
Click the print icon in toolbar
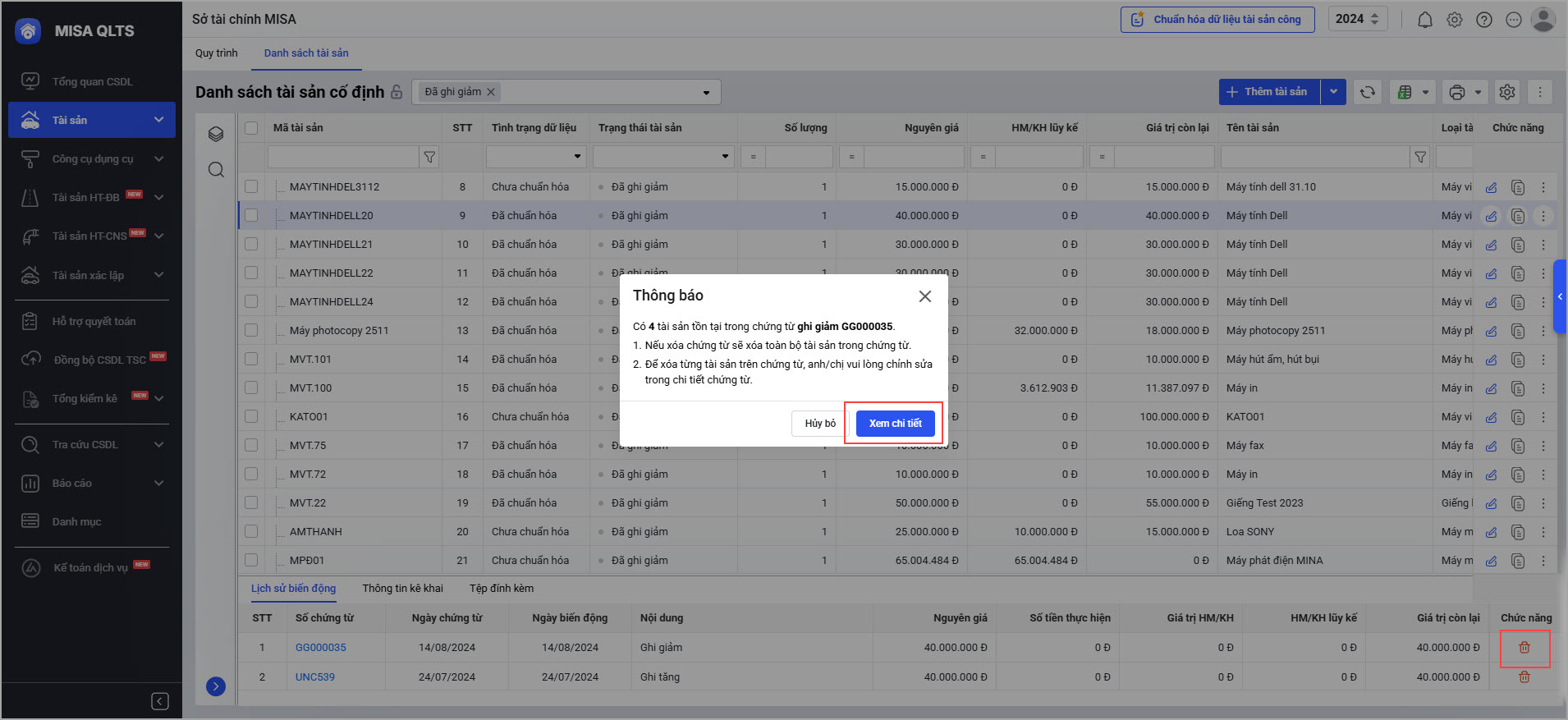tap(1456, 92)
